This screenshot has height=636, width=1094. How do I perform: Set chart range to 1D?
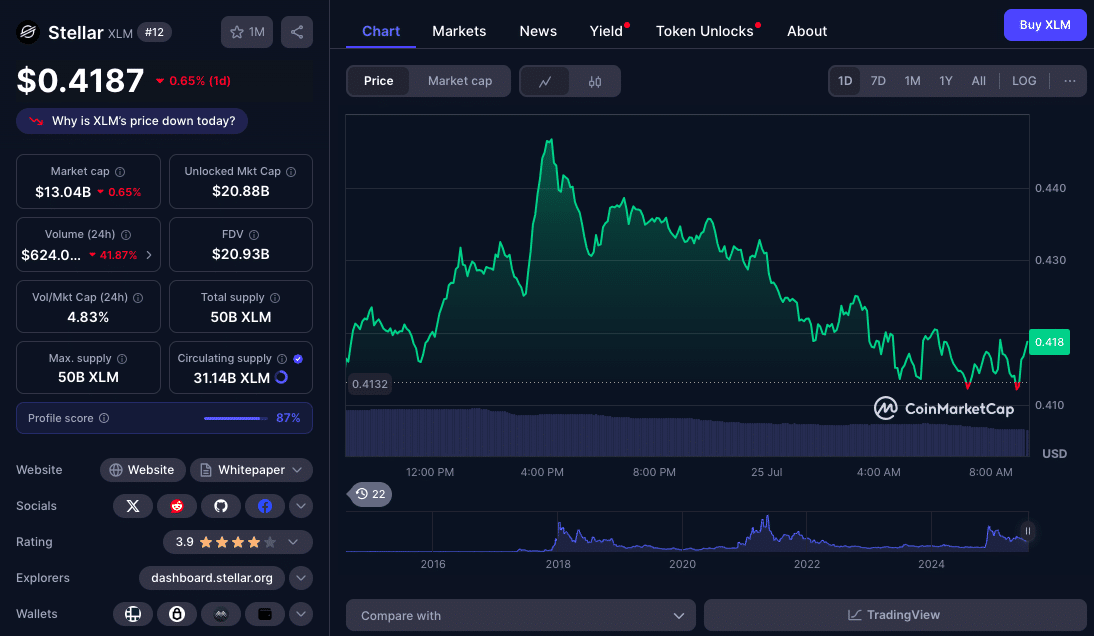tap(845, 81)
